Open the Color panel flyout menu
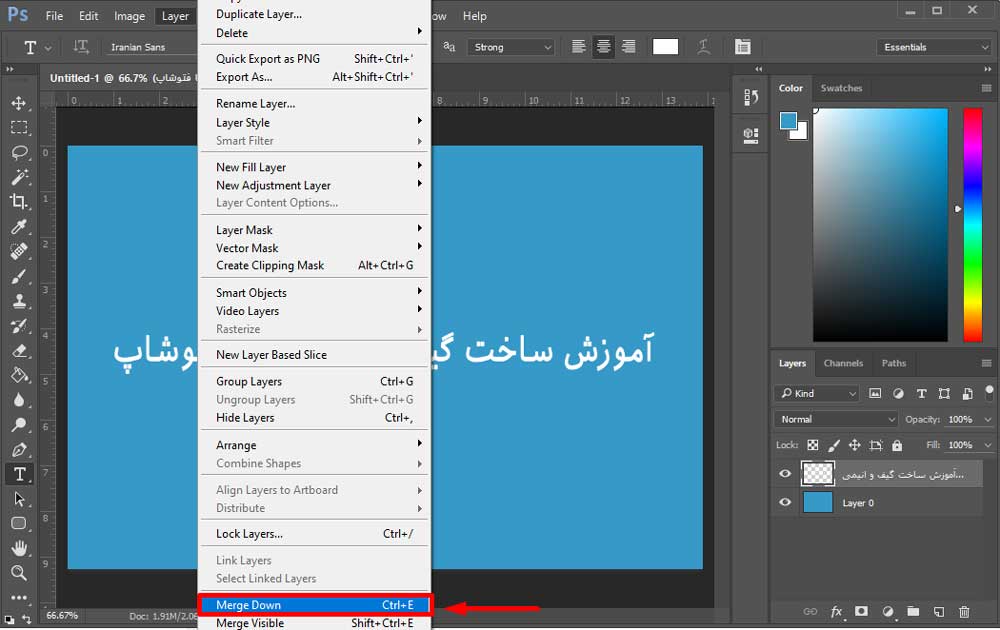 (986, 88)
